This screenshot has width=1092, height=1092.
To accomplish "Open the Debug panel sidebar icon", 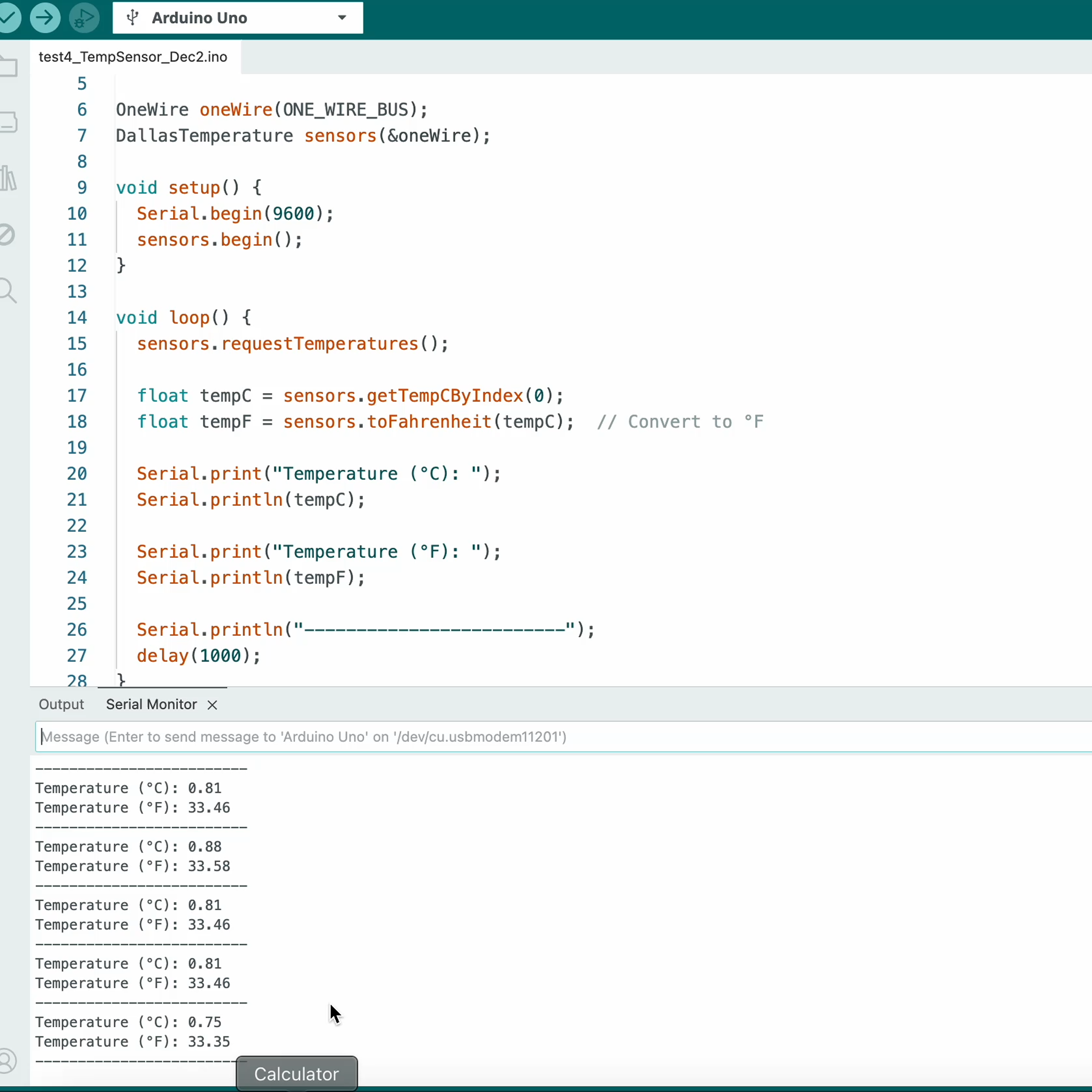I will 7,235.
